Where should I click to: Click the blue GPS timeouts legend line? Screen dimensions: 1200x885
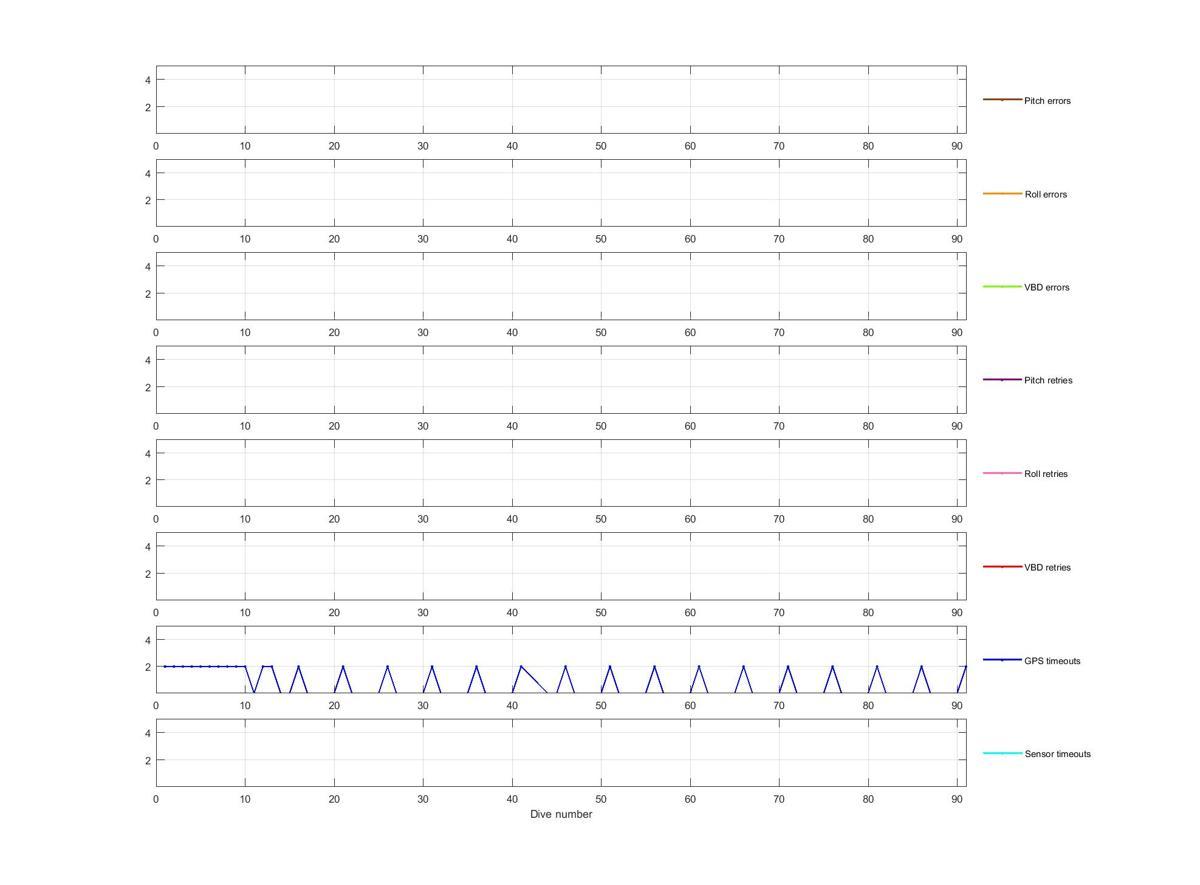pos(1002,660)
